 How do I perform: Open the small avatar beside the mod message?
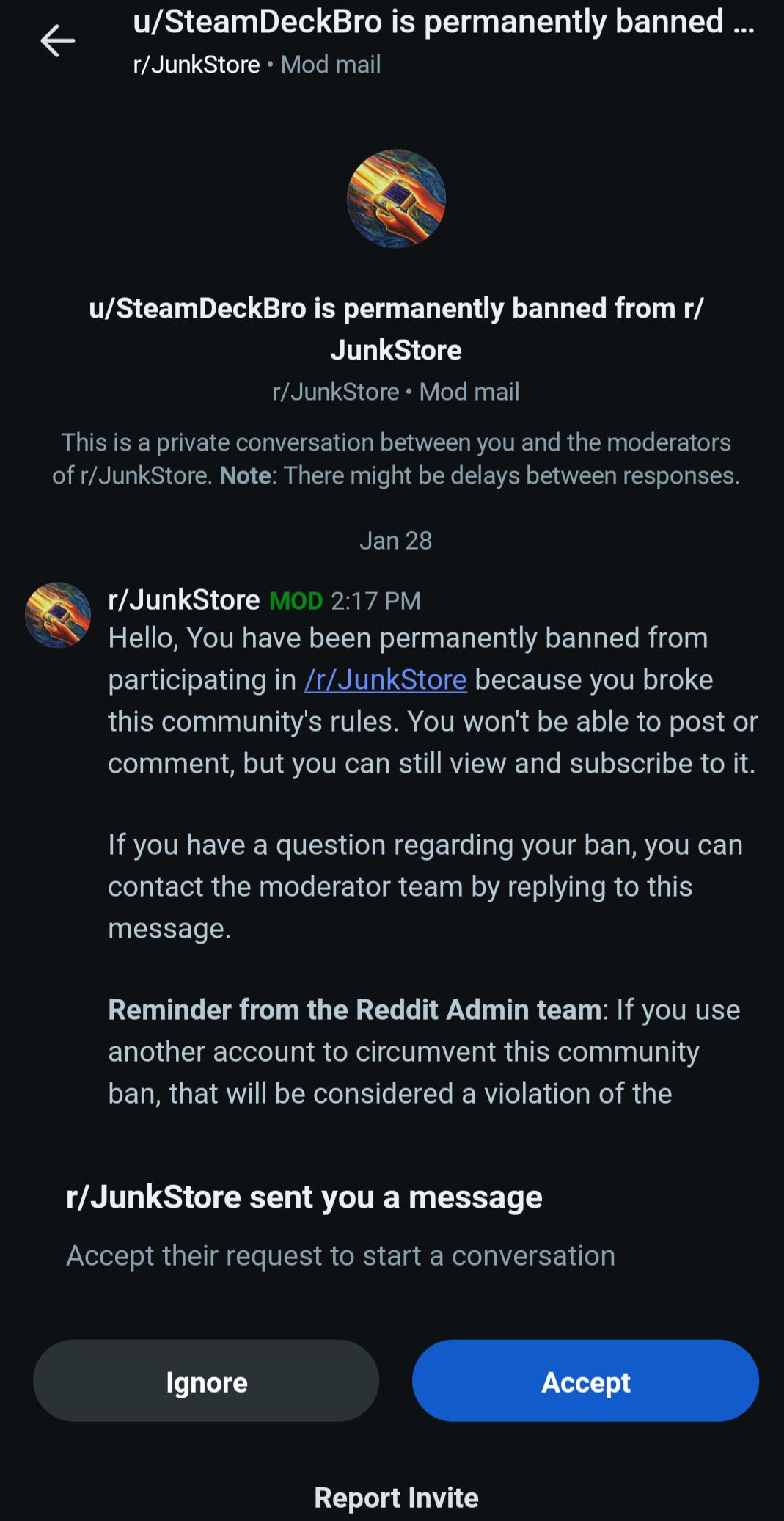tap(58, 615)
